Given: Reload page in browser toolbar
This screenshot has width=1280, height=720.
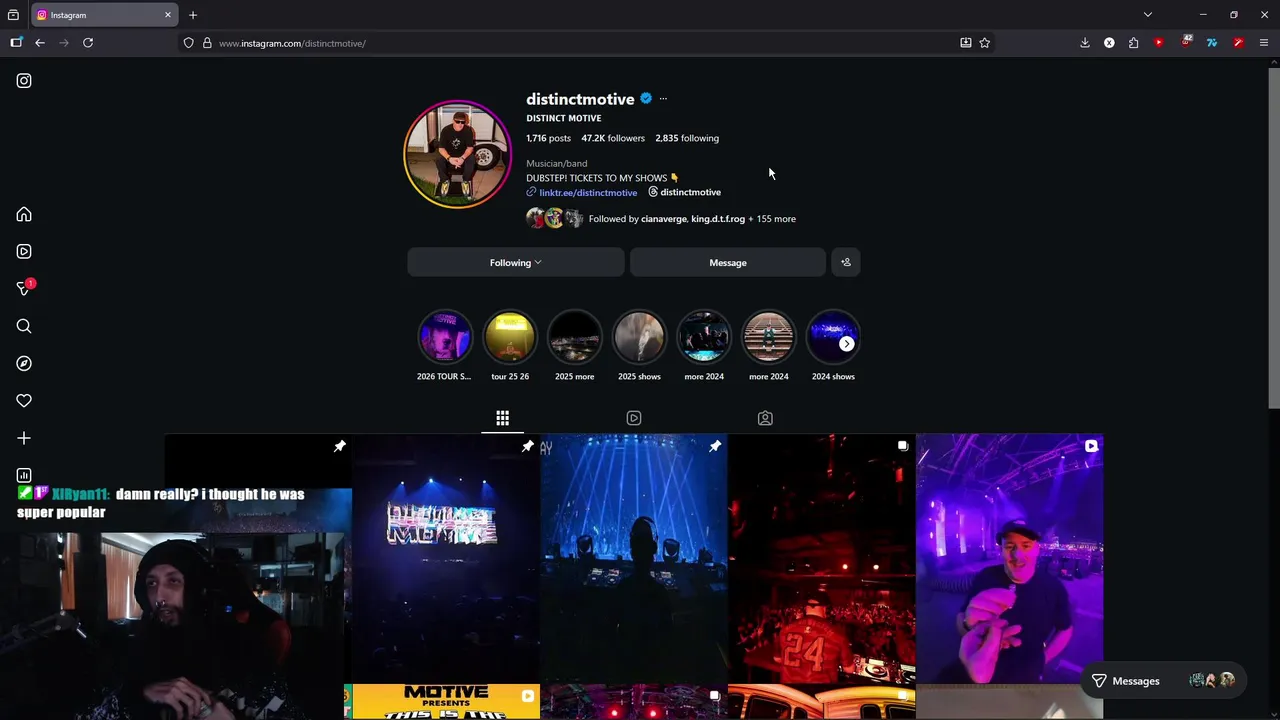Looking at the screenshot, I should point(88,43).
